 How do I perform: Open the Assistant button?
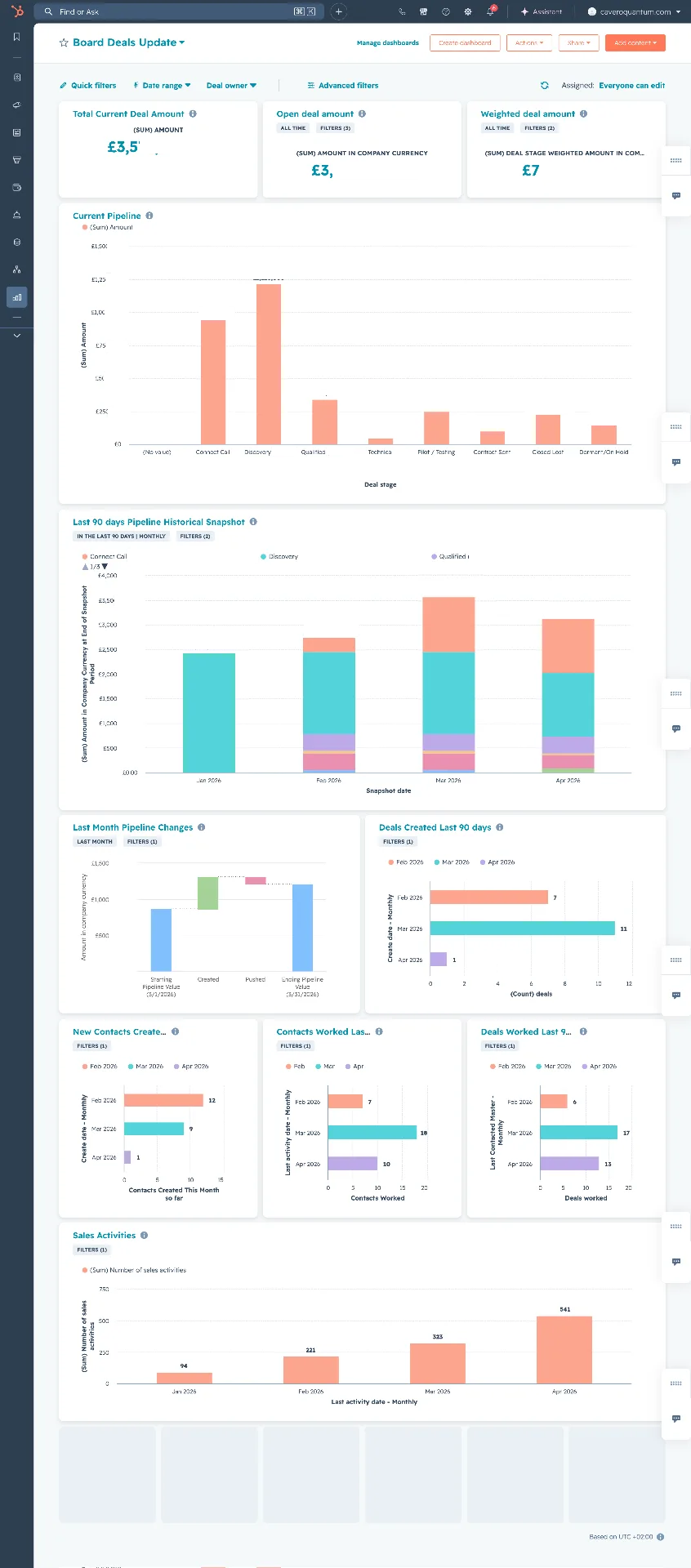pyautogui.click(x=541, y=11)
